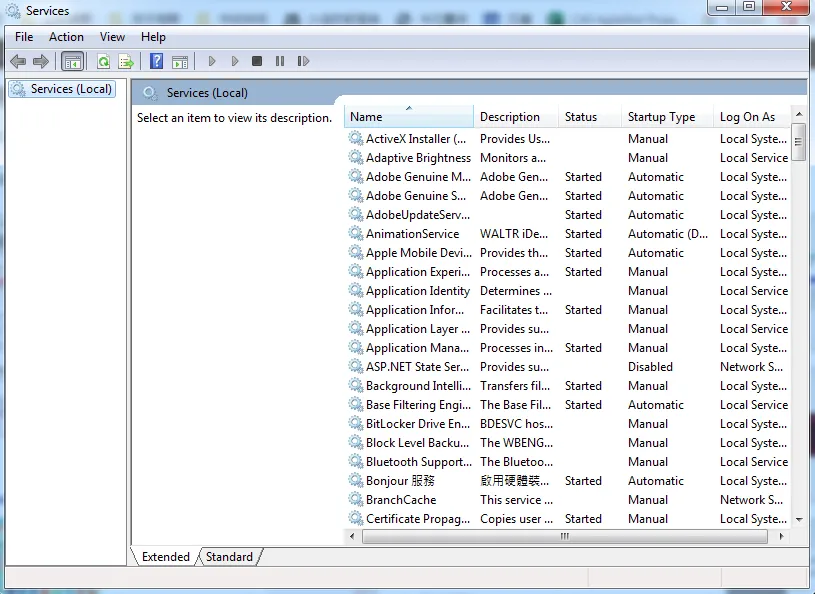The width and height of the screenshot is (815, 594).
Task: Click the gear icon beside Application Identity
Action: [x=356, y=290]
